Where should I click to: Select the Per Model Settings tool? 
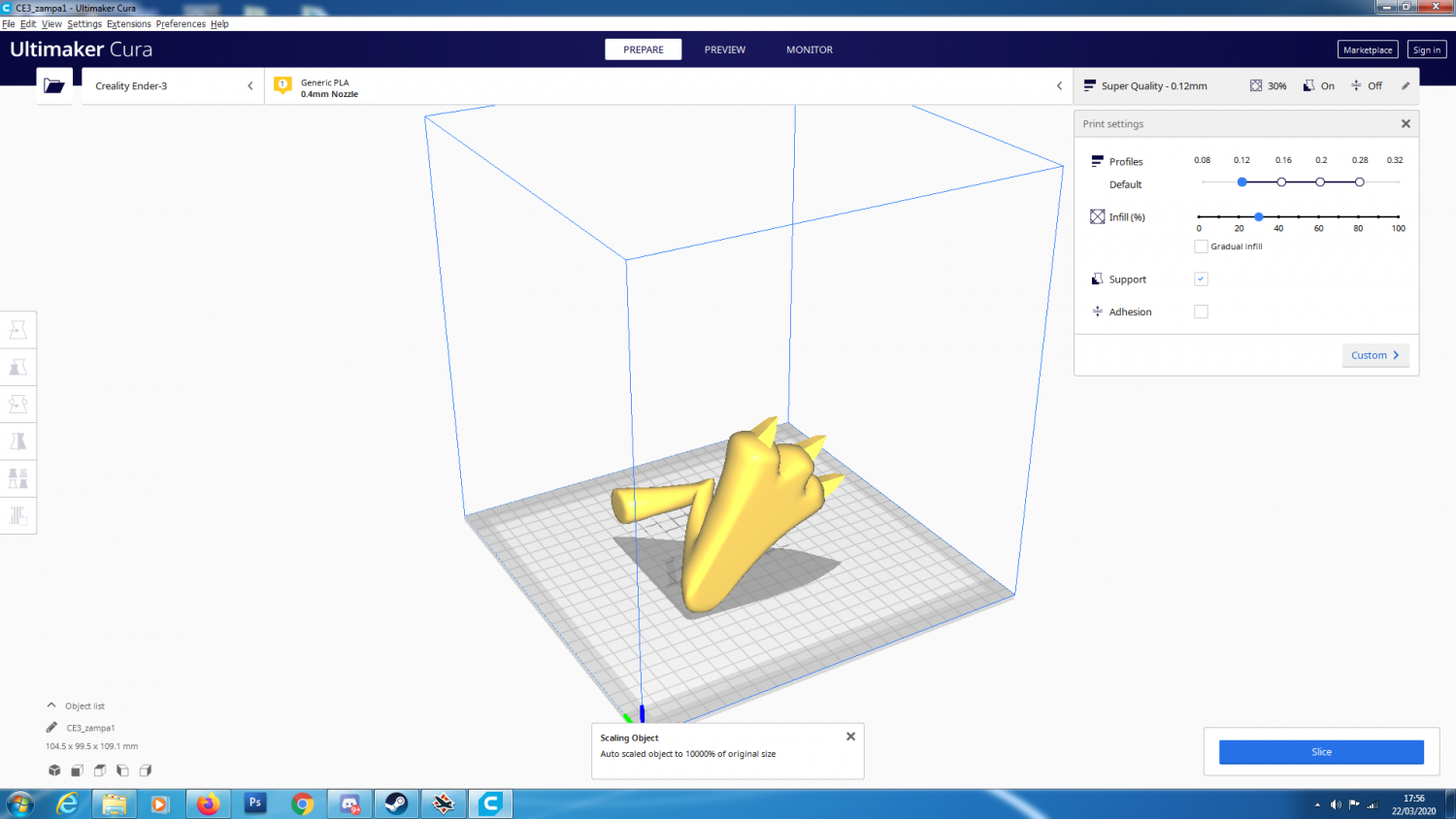point(17,478)
